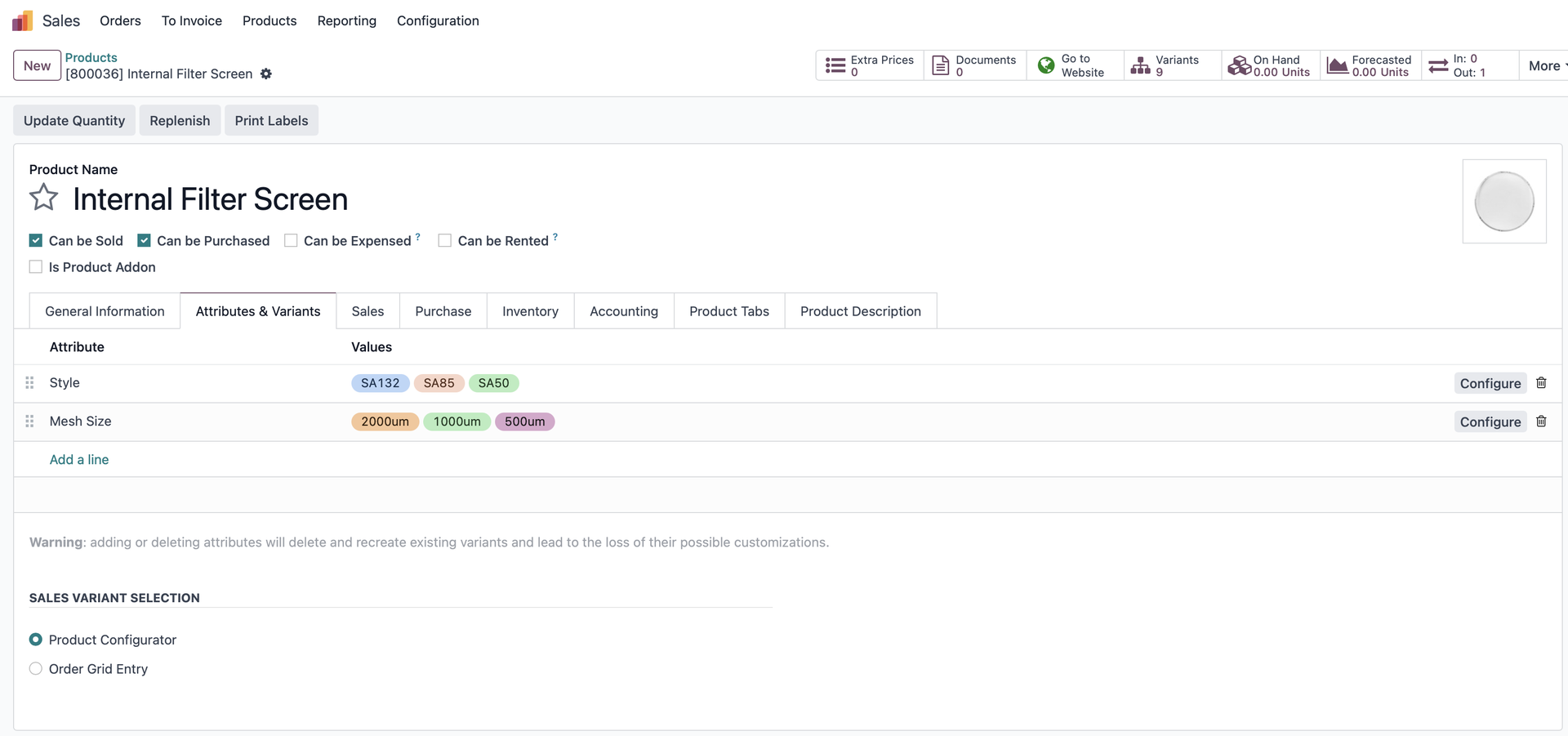Select the Order Grid Entry radio option
The height and width of the screenshot is (736, 1568).
click(x=36, y=669)
